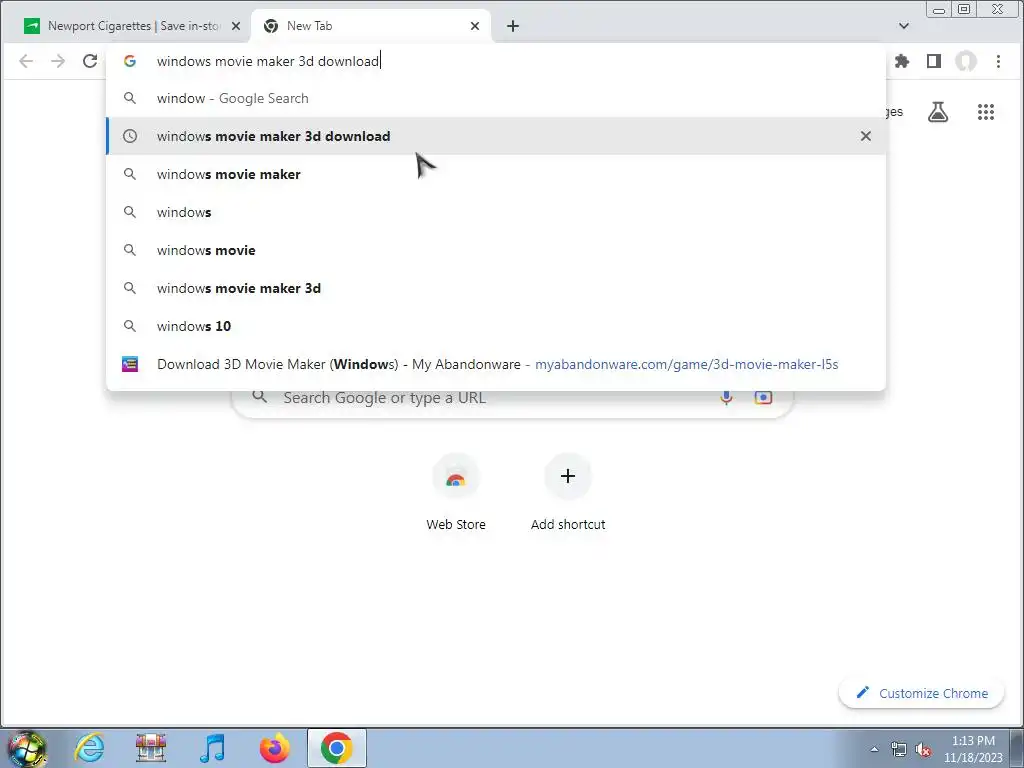1024x768 pixels.
Task: Open the Google apps grid
Action: 985,112
